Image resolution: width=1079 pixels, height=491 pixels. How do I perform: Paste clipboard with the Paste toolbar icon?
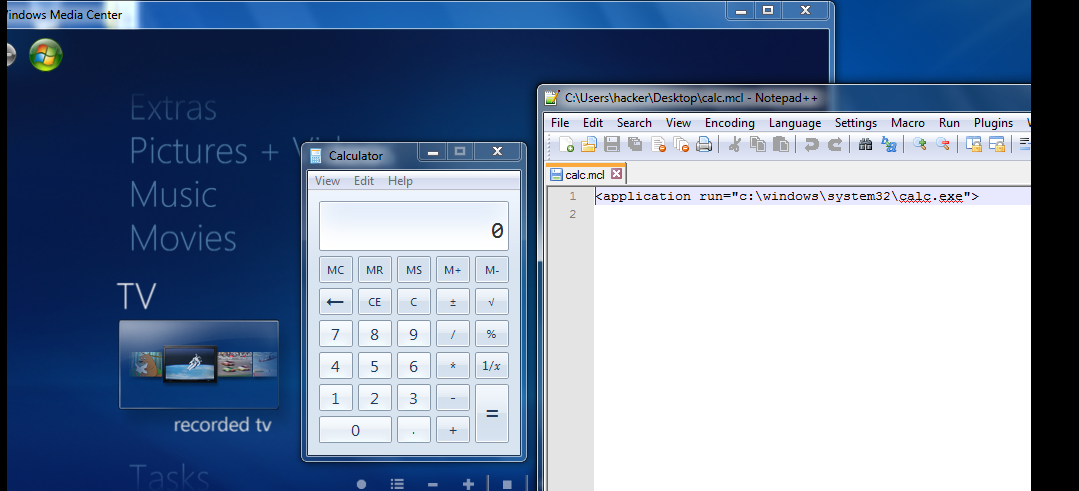[780, 144]
